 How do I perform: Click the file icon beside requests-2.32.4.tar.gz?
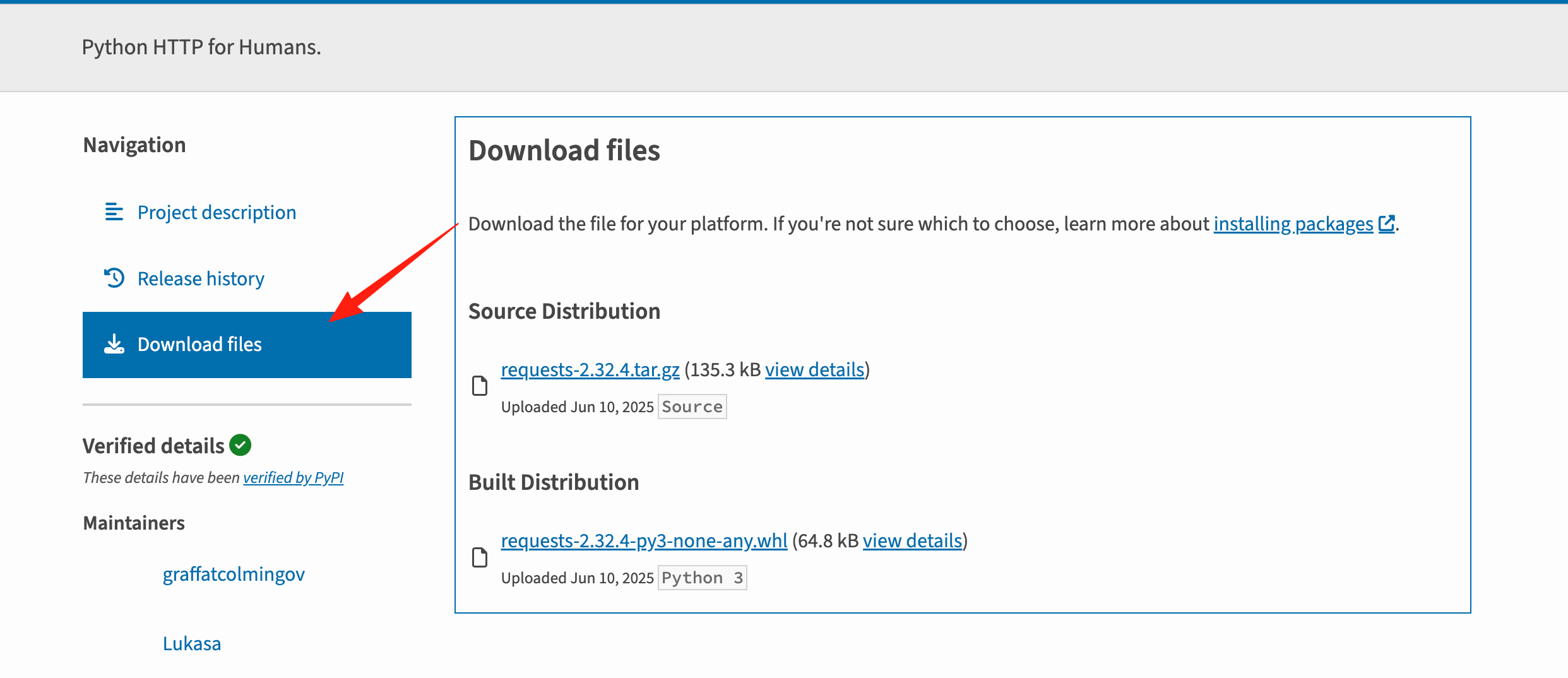tap(480, 386)
